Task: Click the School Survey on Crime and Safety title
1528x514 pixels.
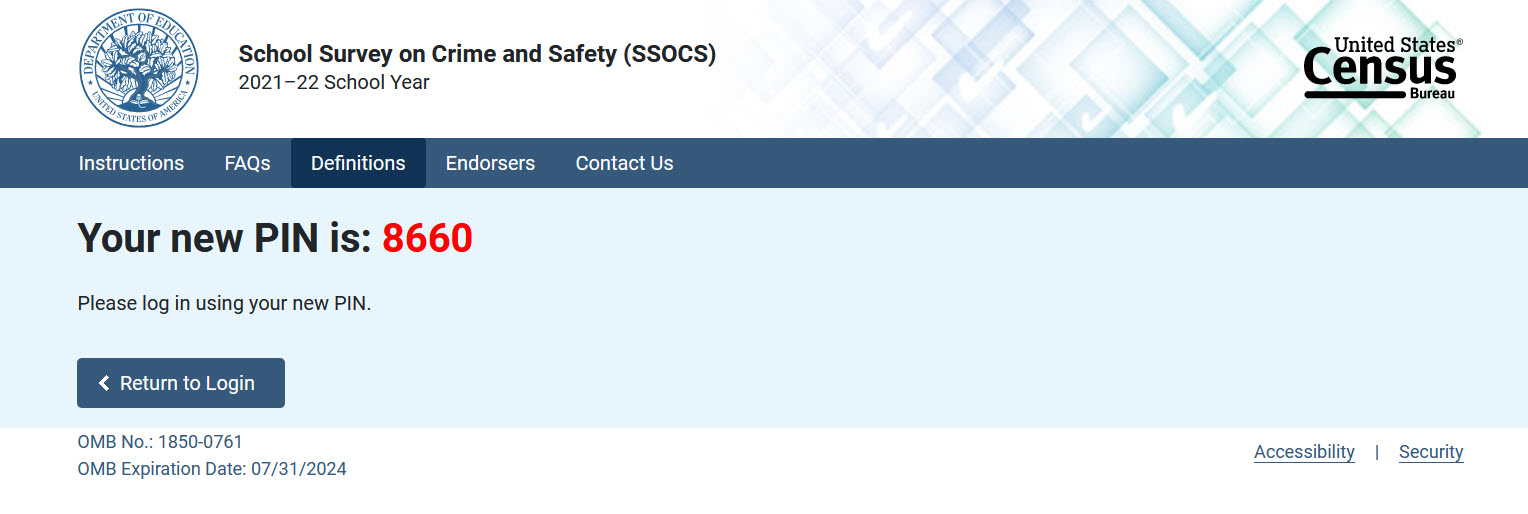Action: coord(477,54)
